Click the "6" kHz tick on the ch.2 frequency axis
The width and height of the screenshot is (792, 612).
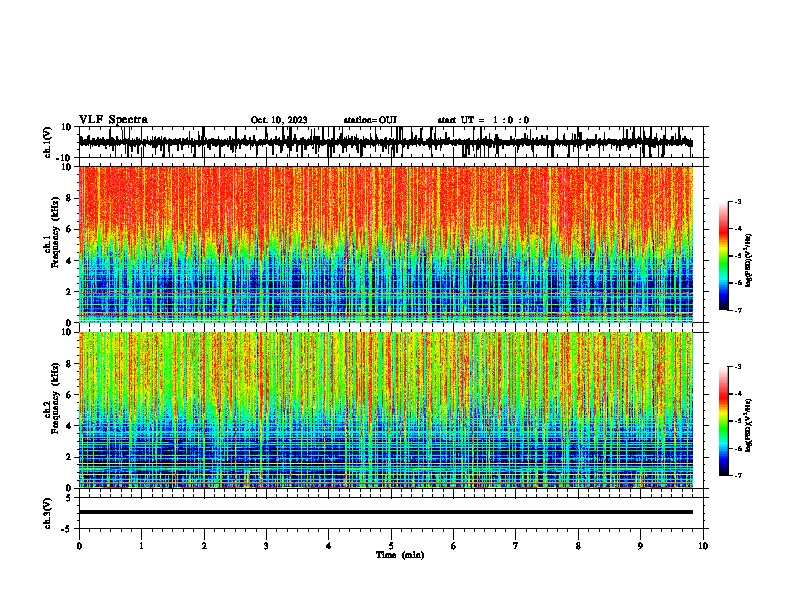(70, 395)
